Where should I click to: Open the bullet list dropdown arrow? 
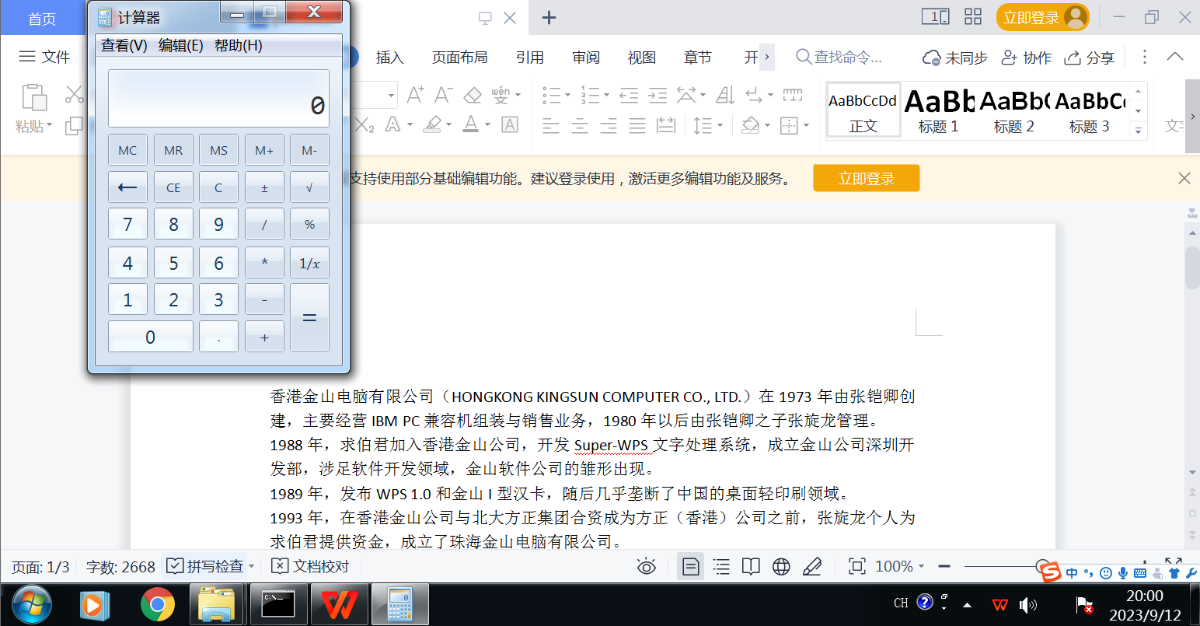pyautogui.click(x=566, y=95)
